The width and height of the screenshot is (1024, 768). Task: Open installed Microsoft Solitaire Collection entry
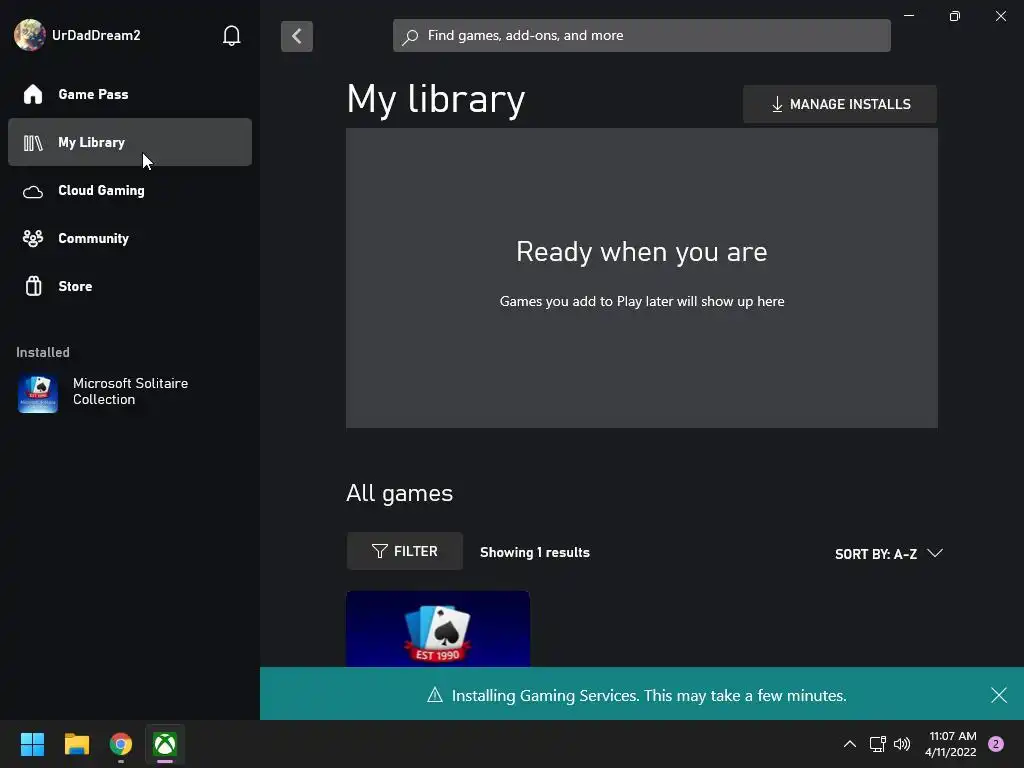[x=130, y=392]
